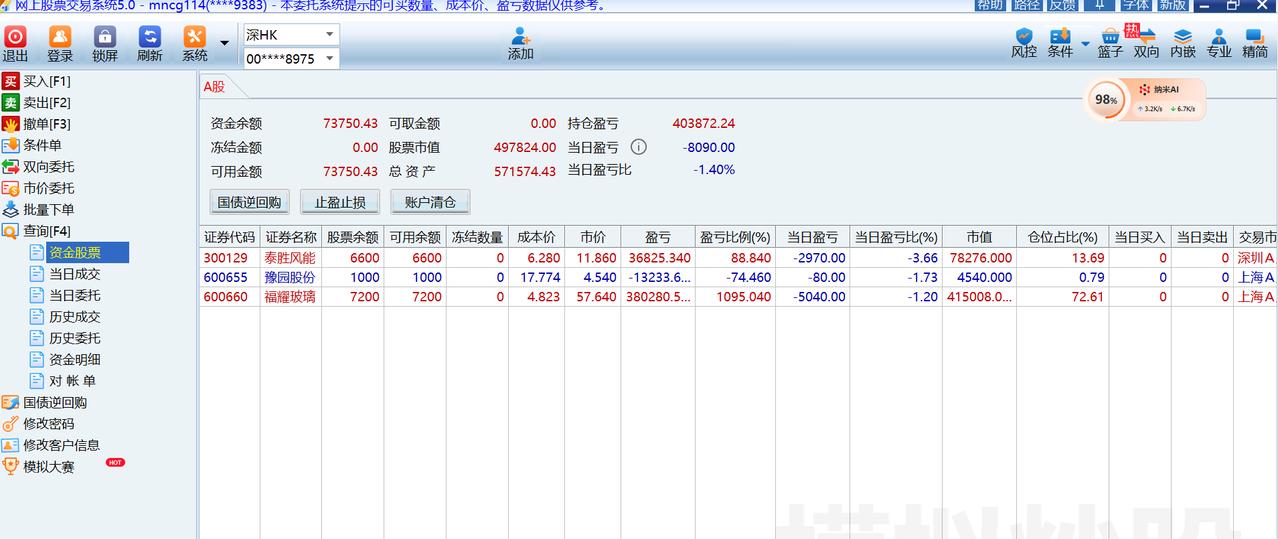This screenshot has width=1278, height=539.
Task: Open 修改客户信息 in the sidebar
Action: 62,445
